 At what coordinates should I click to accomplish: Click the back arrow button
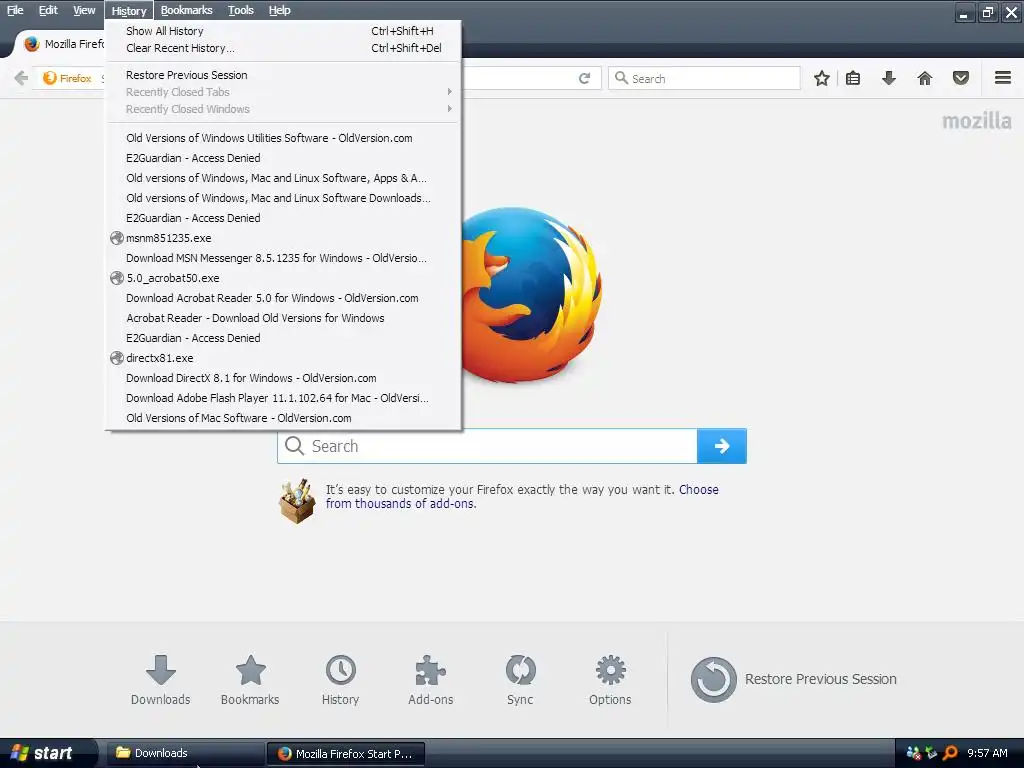pos(21,78)
